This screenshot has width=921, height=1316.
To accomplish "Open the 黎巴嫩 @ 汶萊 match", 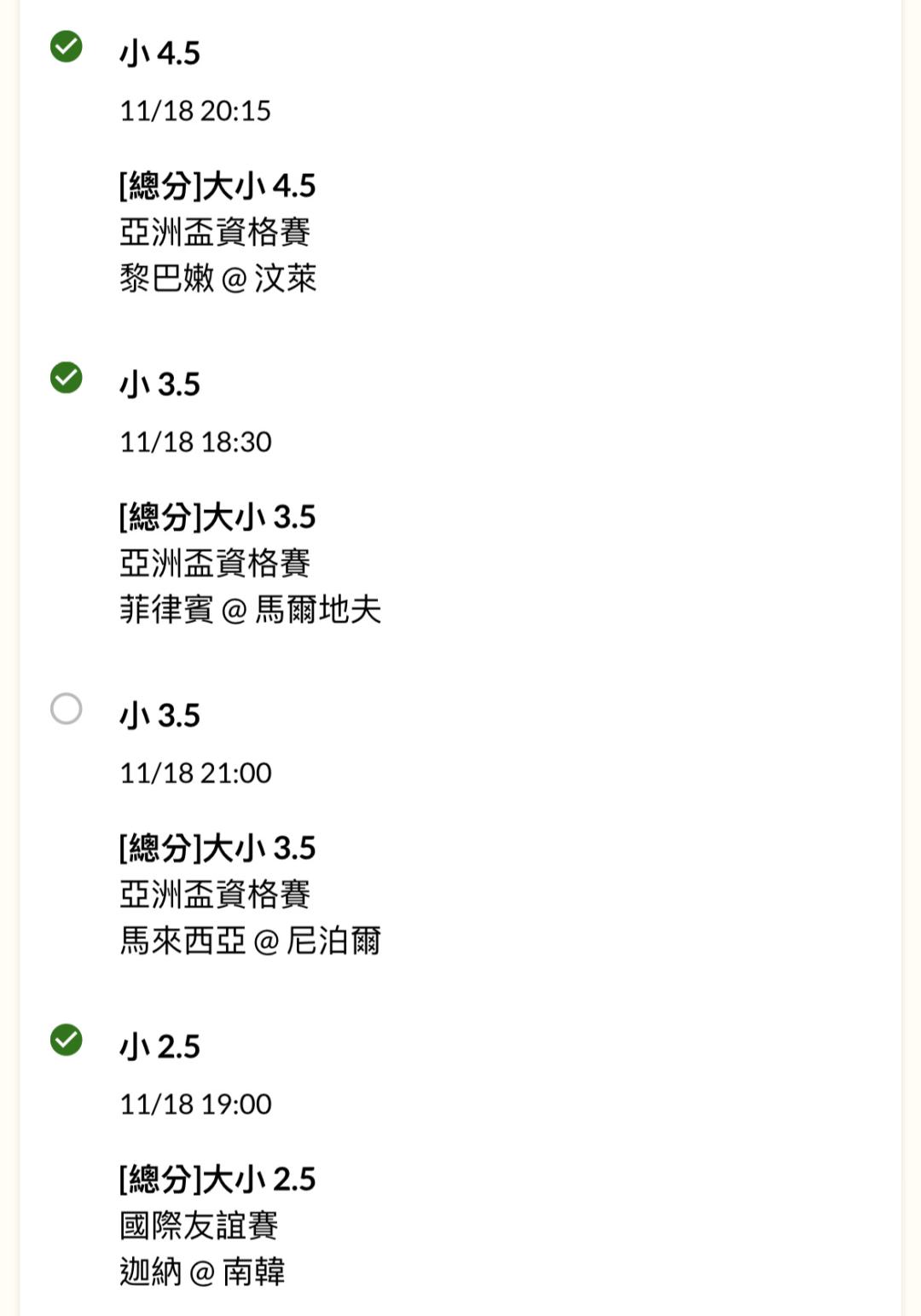I will (217, 279).
